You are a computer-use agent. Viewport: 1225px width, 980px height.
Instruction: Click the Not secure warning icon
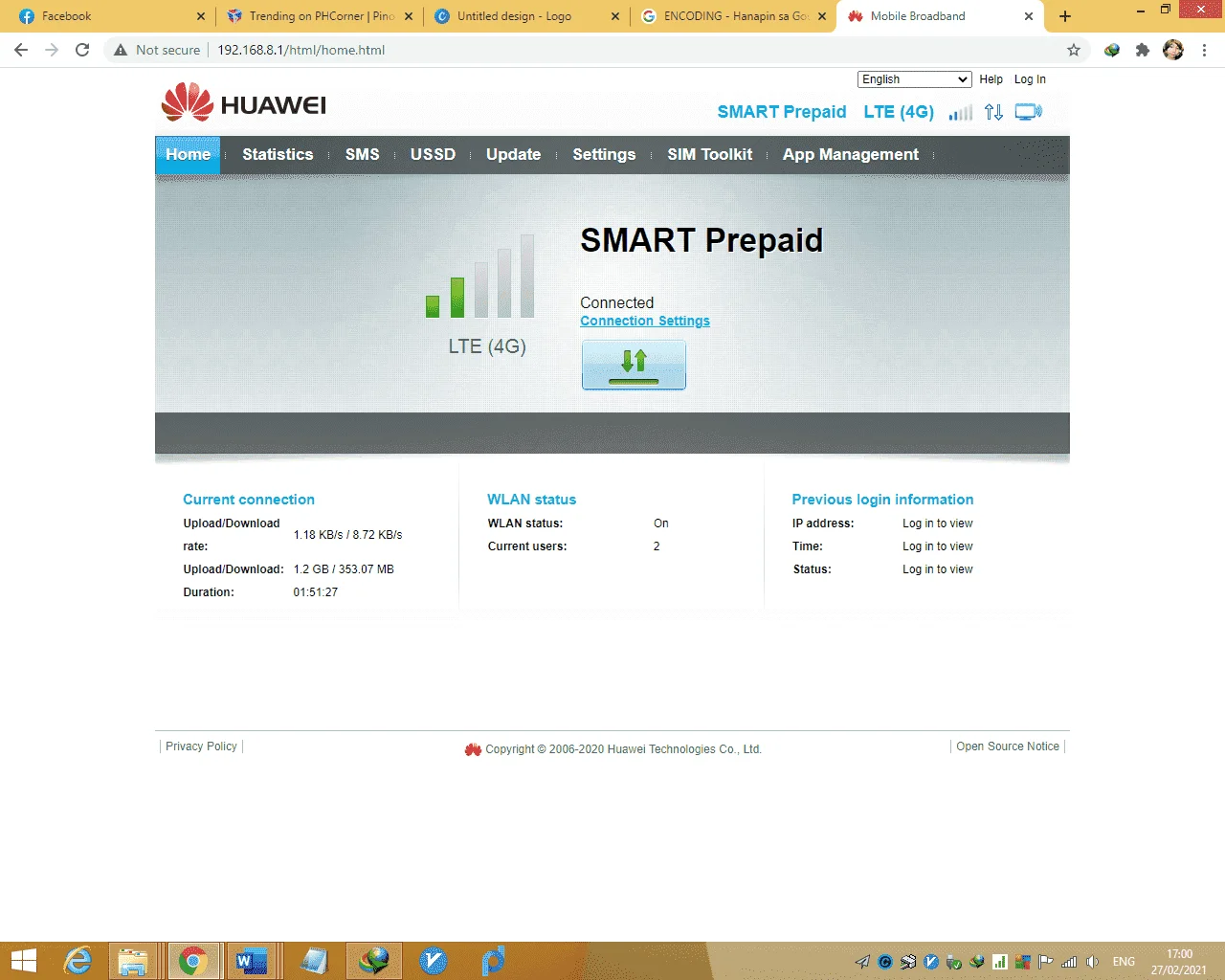tap(121, 50)
